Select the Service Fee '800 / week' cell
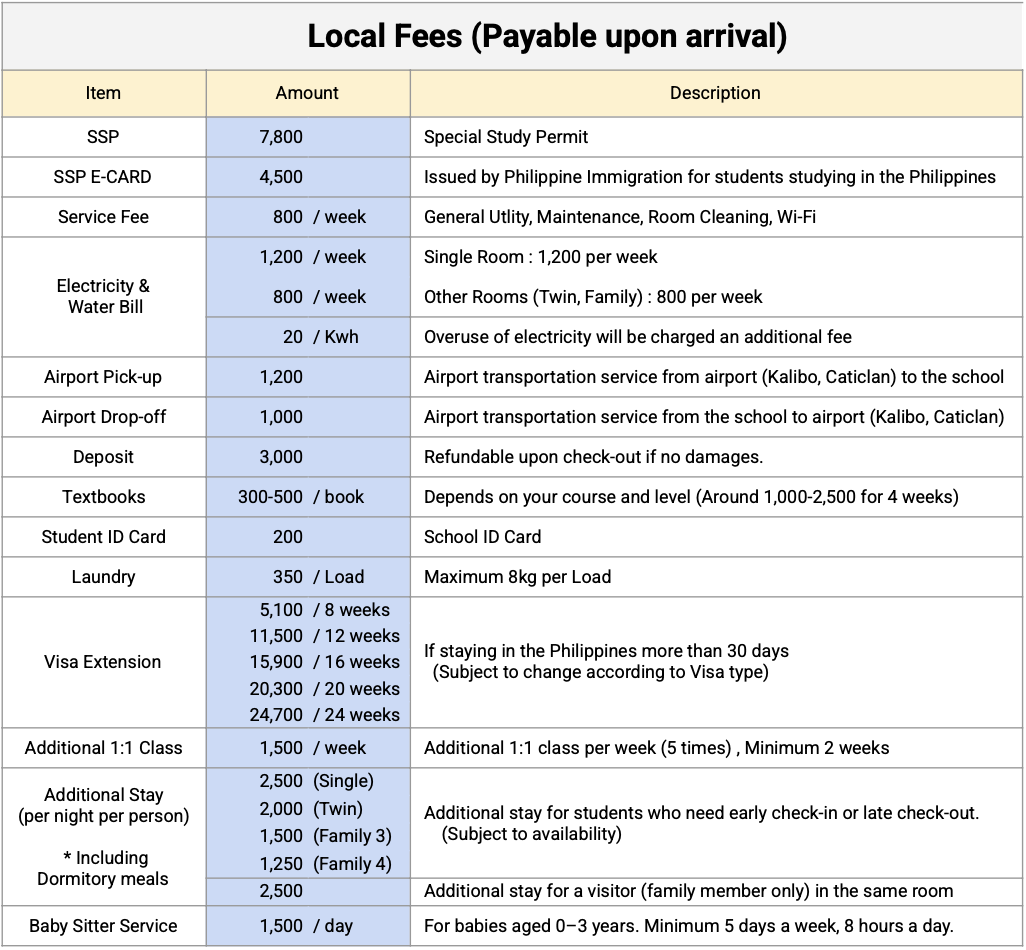This screenshot has width=1026, height=950. pos(308,217)
